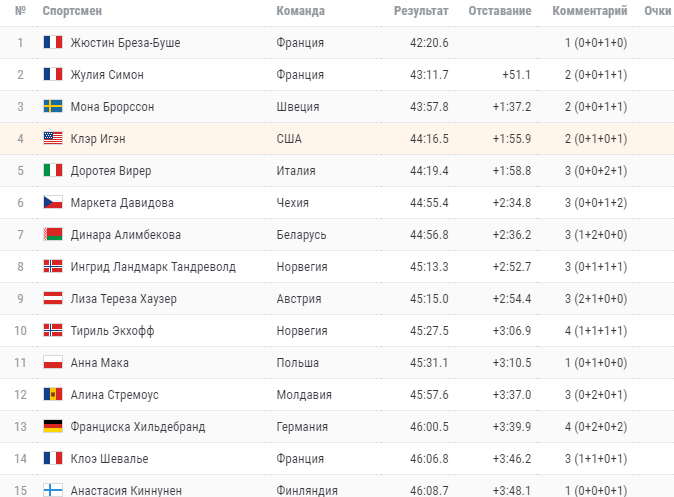The image size is (674, 497).
Task: Click the Команда column header
Action: point(300,11)
